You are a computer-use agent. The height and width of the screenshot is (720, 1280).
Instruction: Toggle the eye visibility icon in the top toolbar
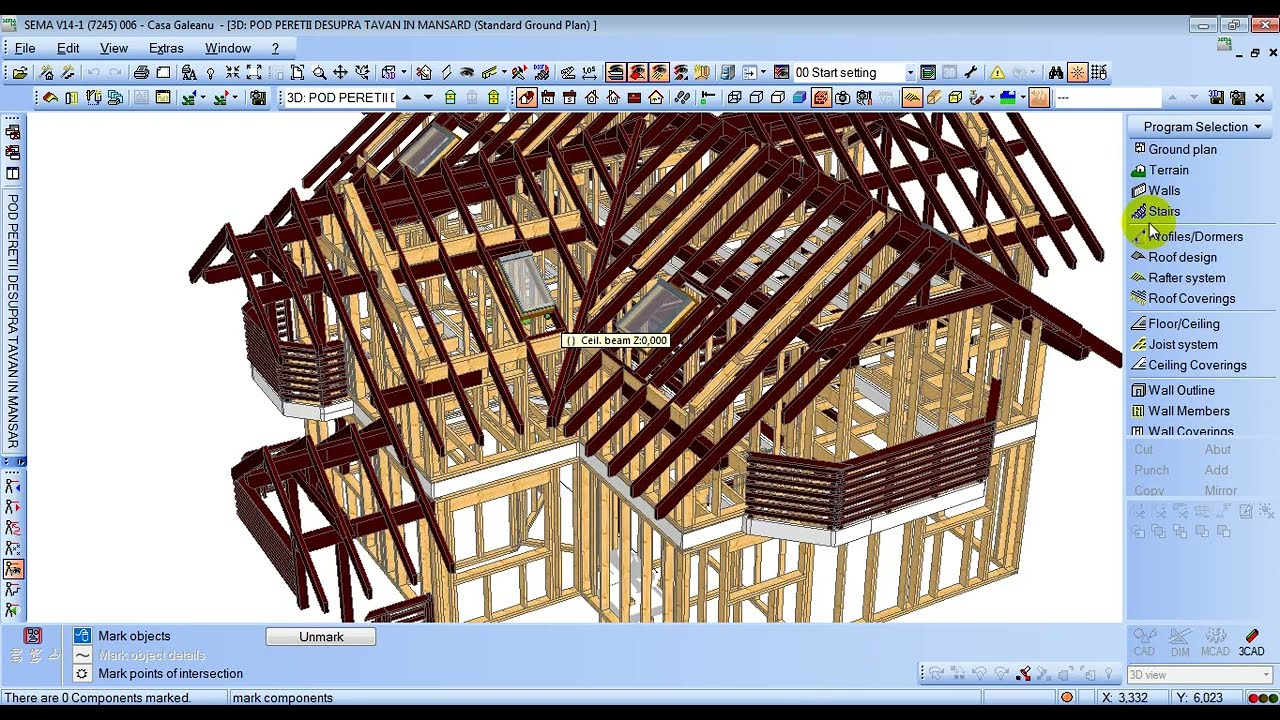[x=467, y=72]
